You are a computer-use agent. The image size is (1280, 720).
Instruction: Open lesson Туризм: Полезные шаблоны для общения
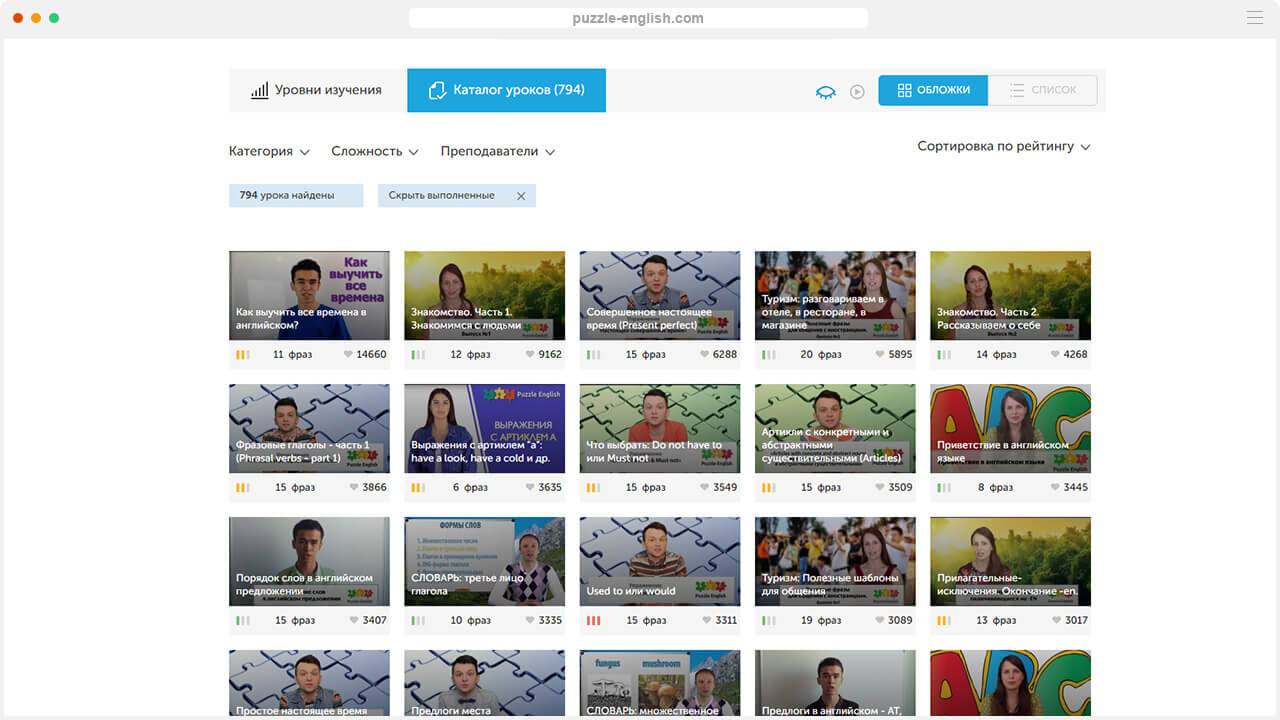click(835, 561)
